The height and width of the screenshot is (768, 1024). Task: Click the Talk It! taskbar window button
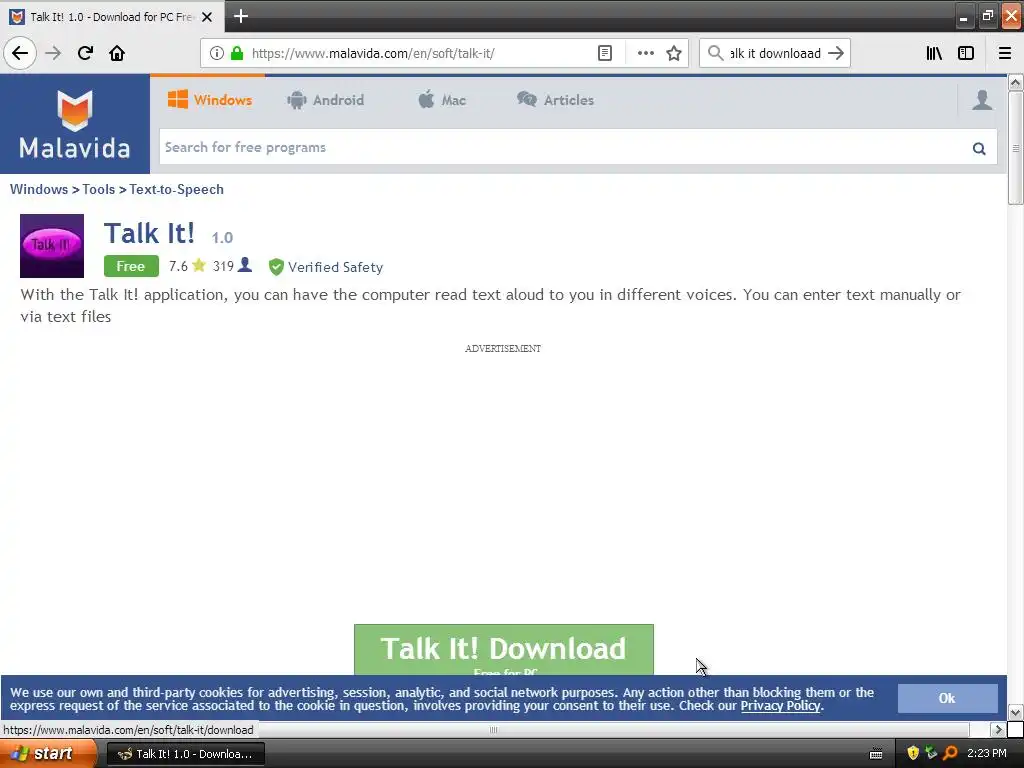(x=185, y=754)
